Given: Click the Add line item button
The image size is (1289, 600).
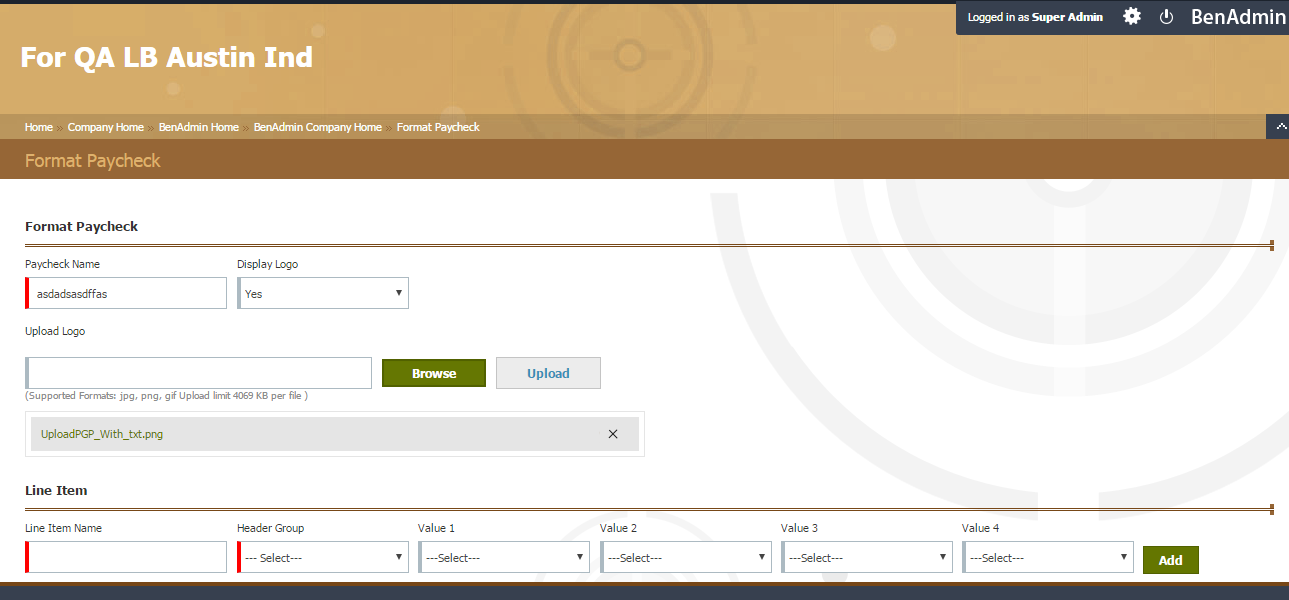Looking at the screenshot, I should pyautogui.click(x=1170, y=560).
